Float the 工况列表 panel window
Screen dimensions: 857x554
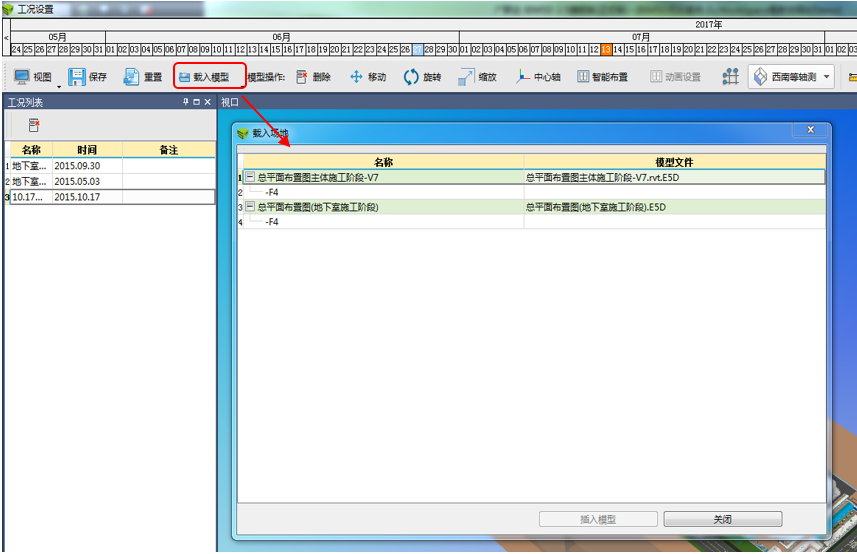point(196,102)
